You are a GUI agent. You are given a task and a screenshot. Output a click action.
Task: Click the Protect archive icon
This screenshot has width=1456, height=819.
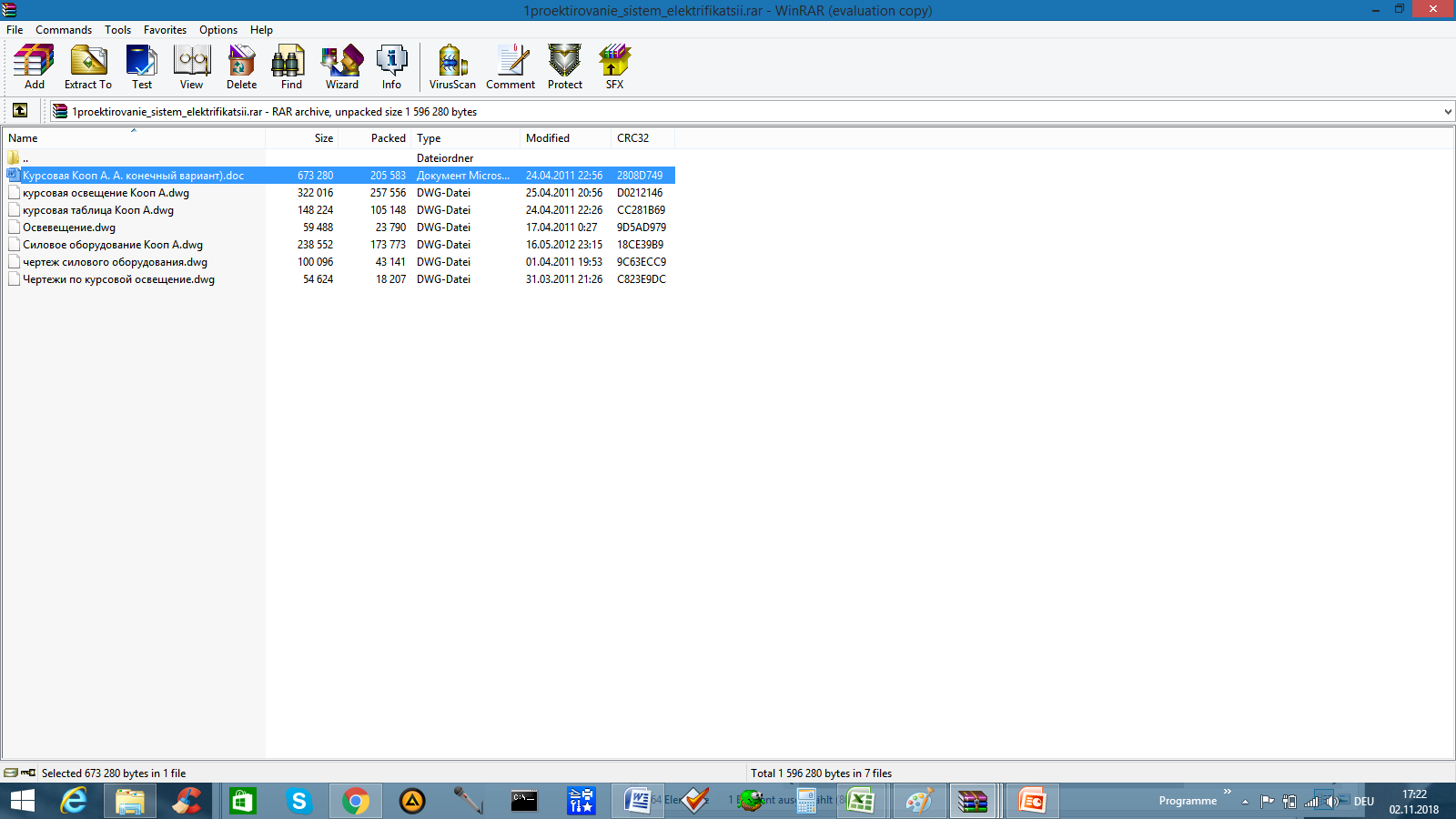click(x=565, y=67)
